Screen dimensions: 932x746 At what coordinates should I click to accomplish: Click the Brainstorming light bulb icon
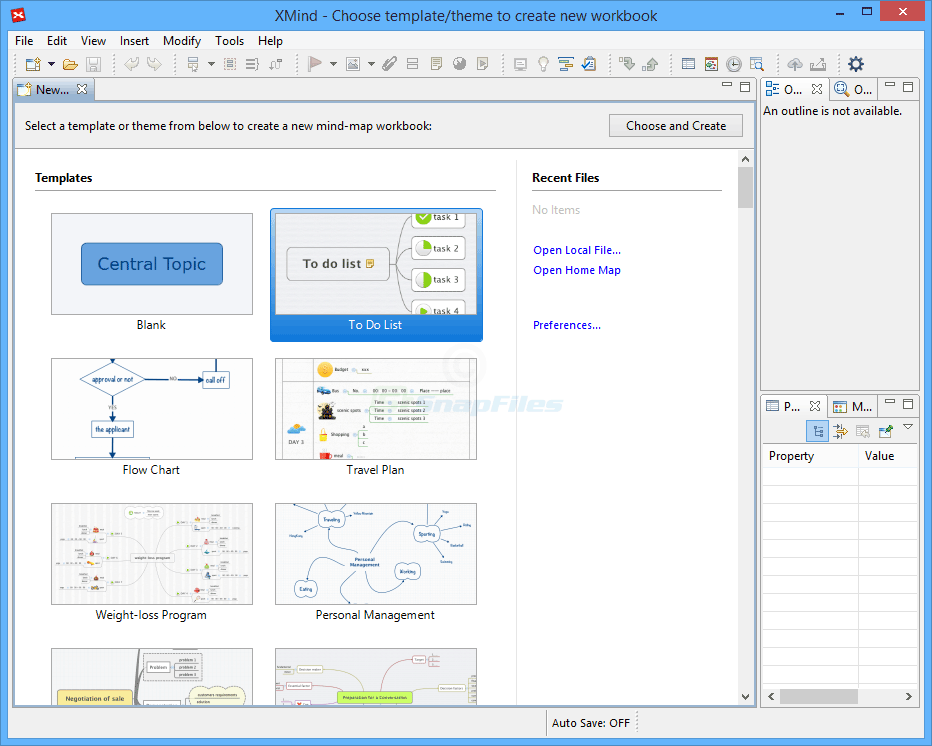(x=543, y=64)
